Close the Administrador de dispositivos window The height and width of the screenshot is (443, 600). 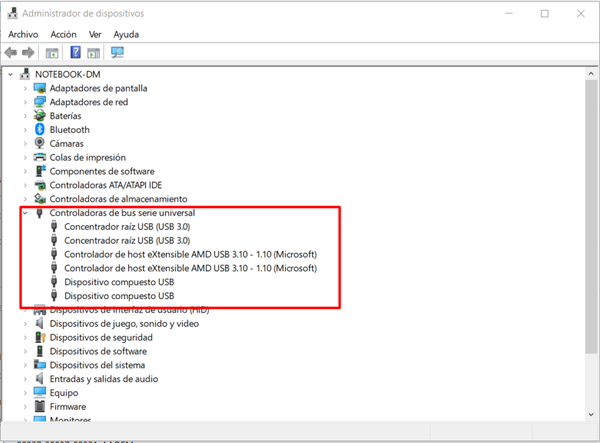(x=580, y=14)
